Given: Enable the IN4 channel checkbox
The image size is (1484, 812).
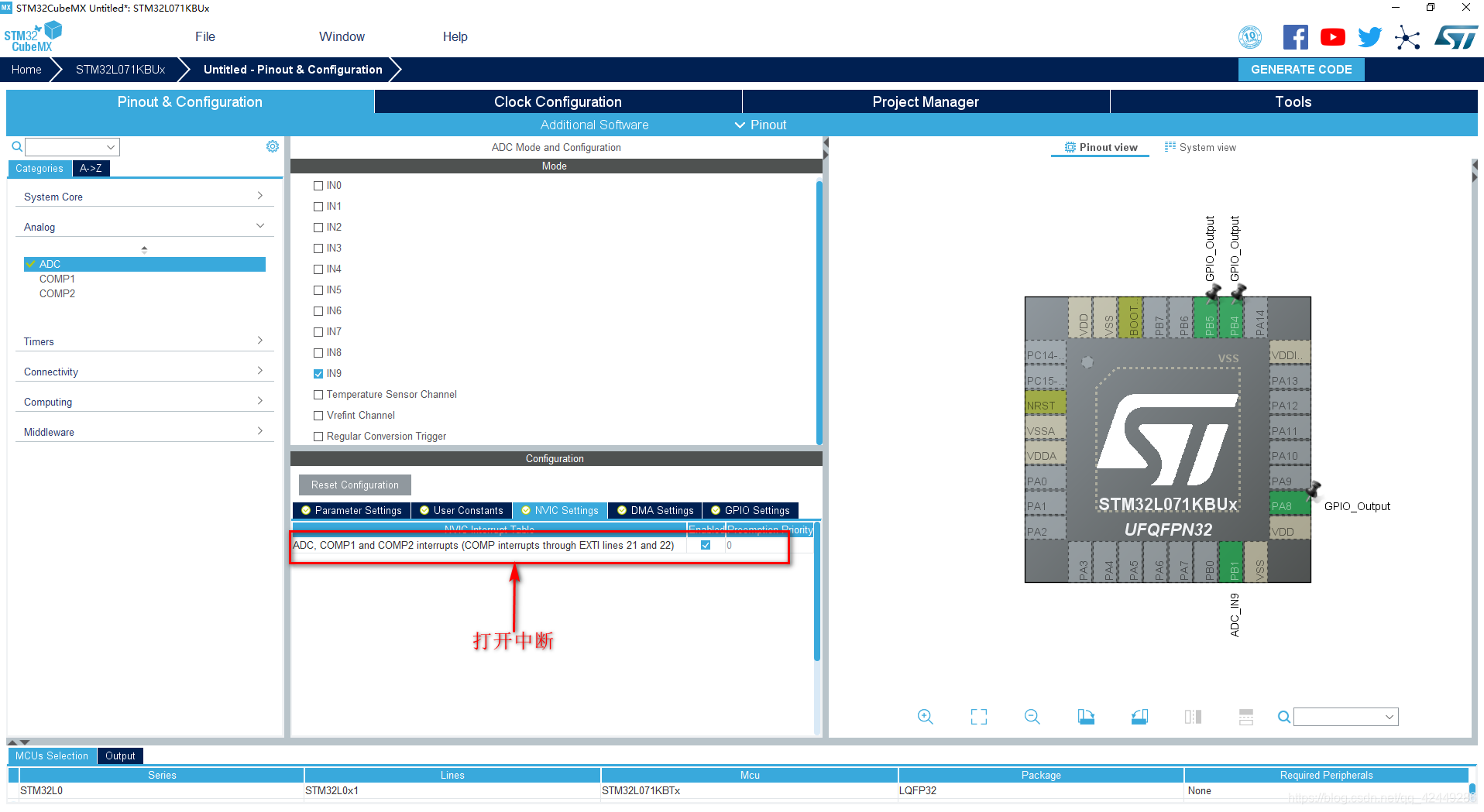Looking at the screenshot, I should coord(318,269).
